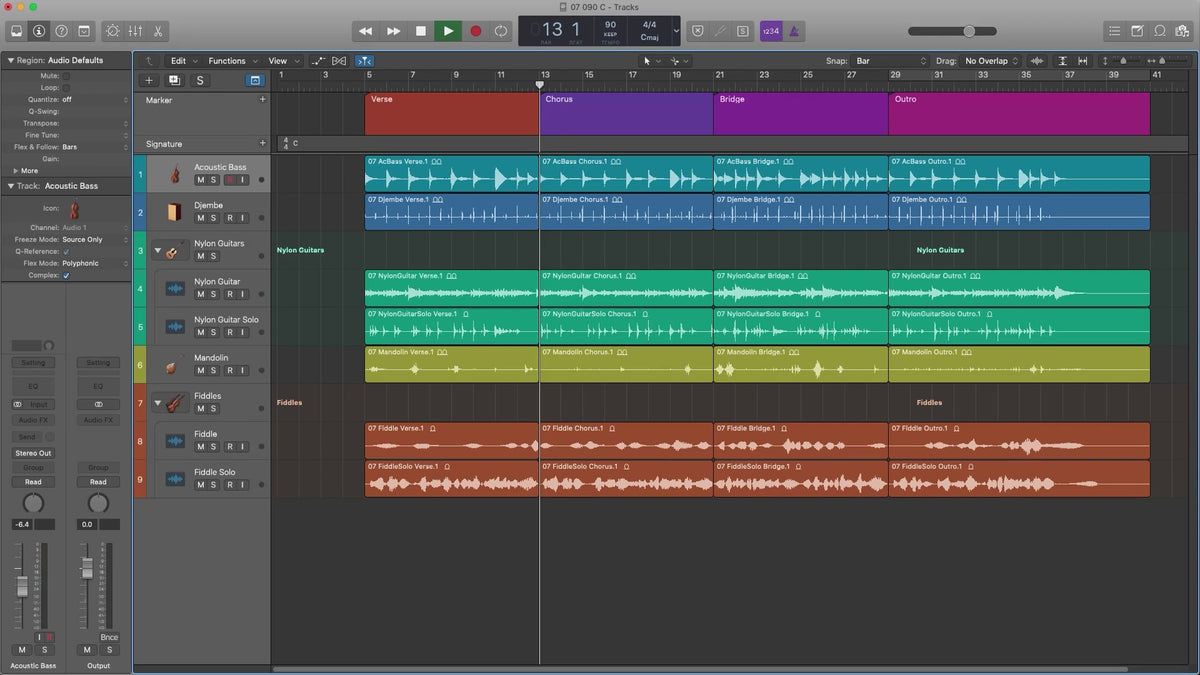Viewport: 1200px width, 675px height.
Task: Enable the metronome click
Action: pyautogui.click(x=793, y=31)
